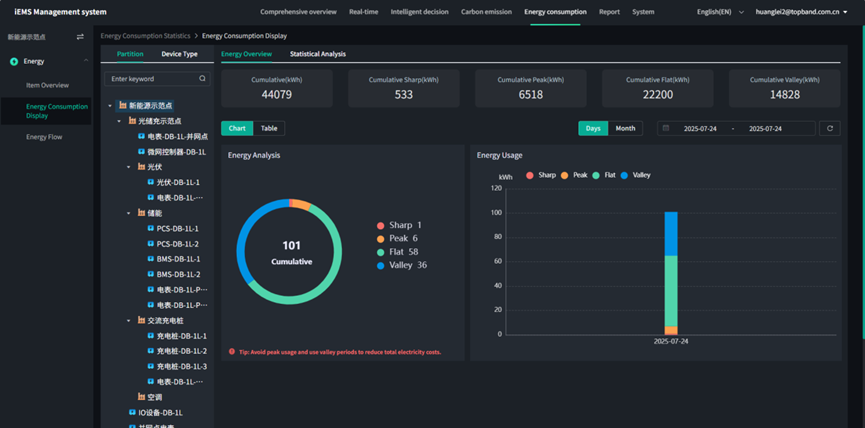Click the Valley color dot in donut legend

coord(381,265)
